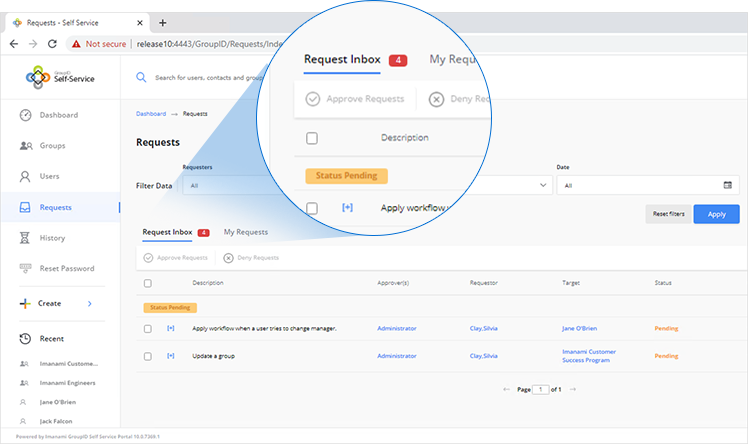
Task: Open the Date filter field showing All
Action: [x=648, y=185]
